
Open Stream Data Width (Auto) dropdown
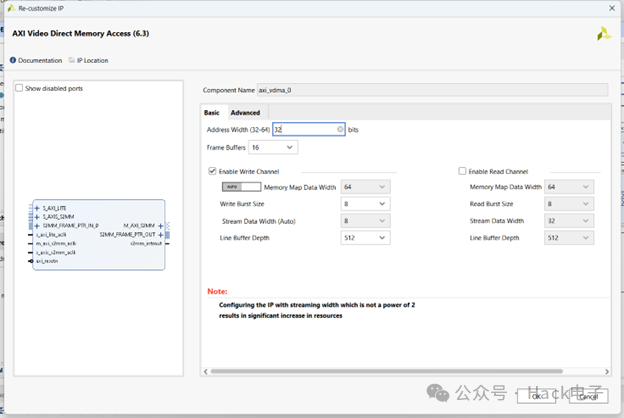coord(365,221)
